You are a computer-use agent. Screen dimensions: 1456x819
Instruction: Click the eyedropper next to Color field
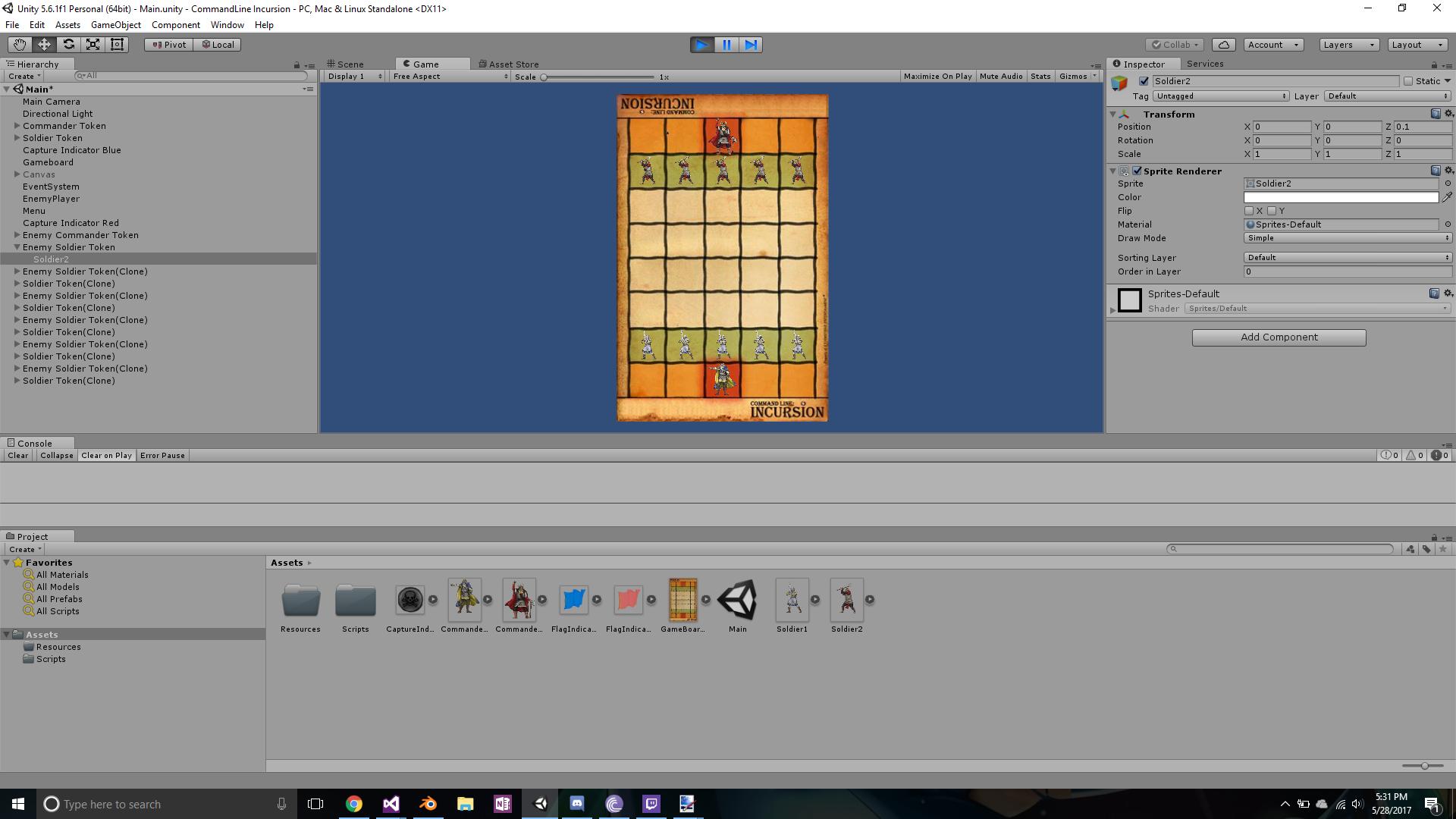coord(1447,197)
